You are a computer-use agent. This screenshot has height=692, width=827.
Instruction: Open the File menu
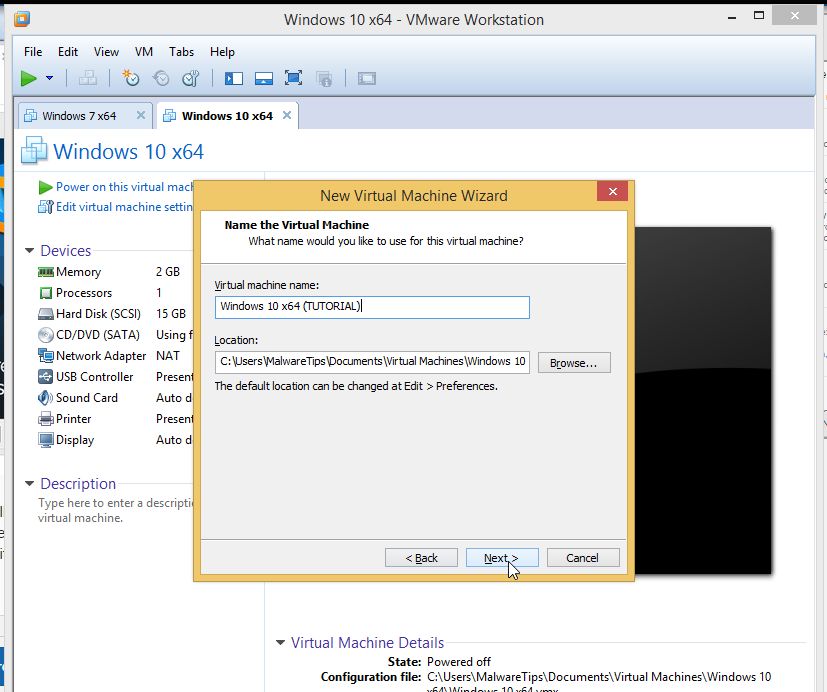tap(33, 52)
